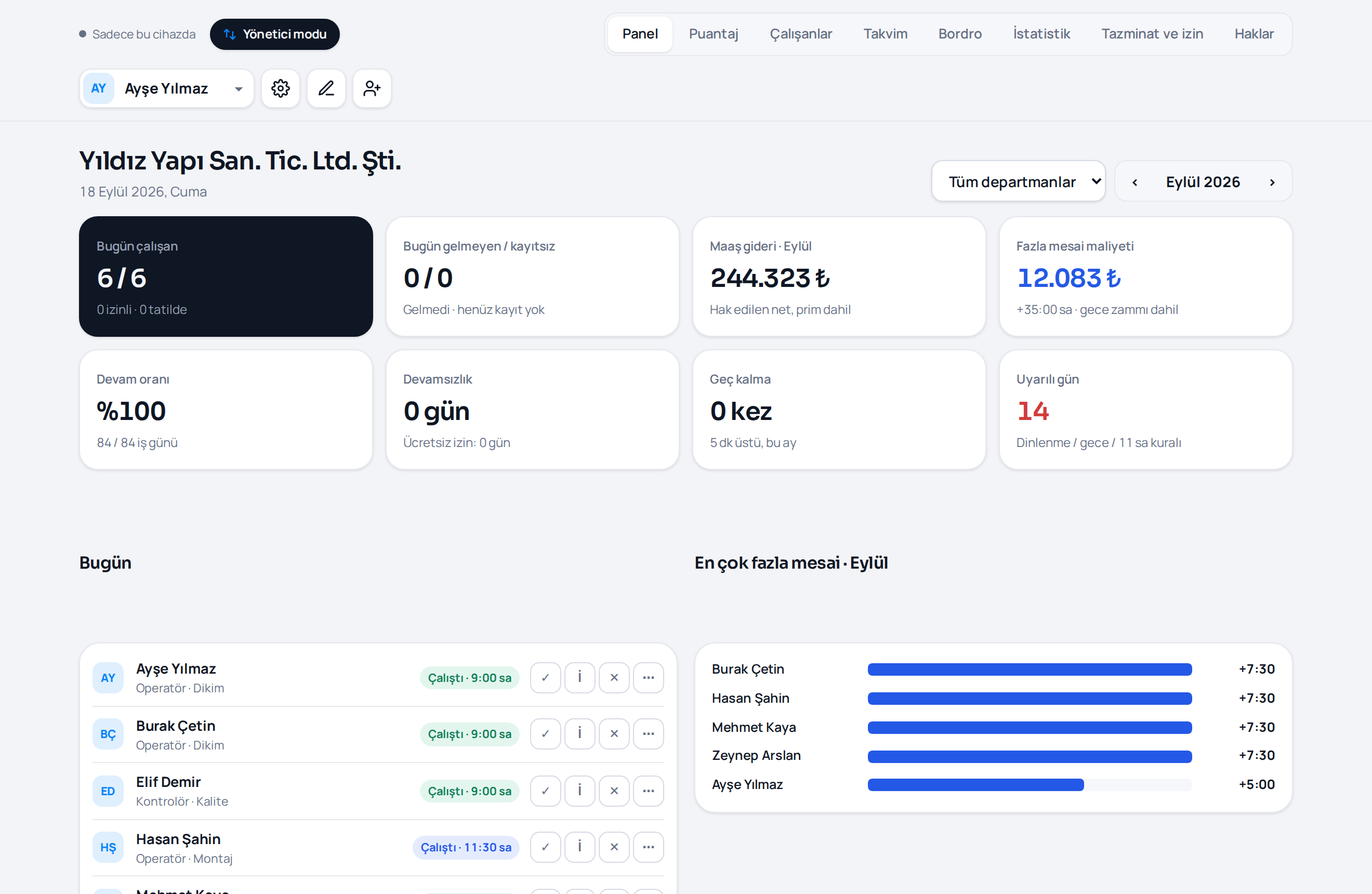Open more options for Burak Çetin
This screenshot has width=1372, height=894.
[x=649, y=734]
